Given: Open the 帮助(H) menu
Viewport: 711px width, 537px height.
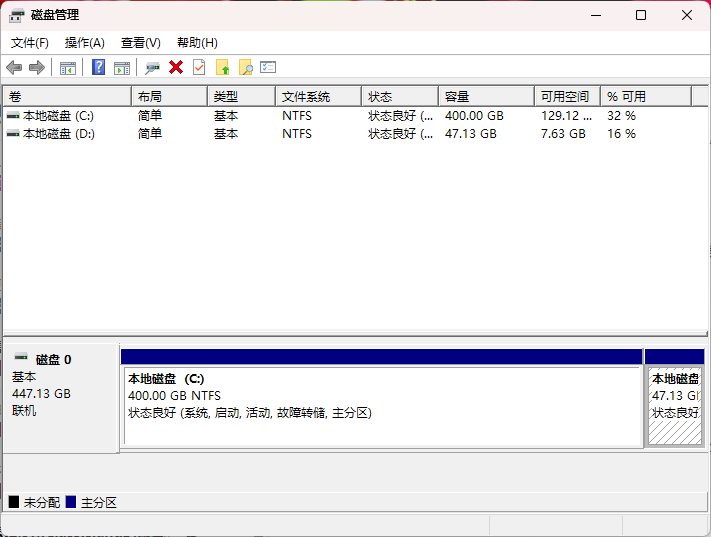Looking at the screenshot, I should coord(197,43).
